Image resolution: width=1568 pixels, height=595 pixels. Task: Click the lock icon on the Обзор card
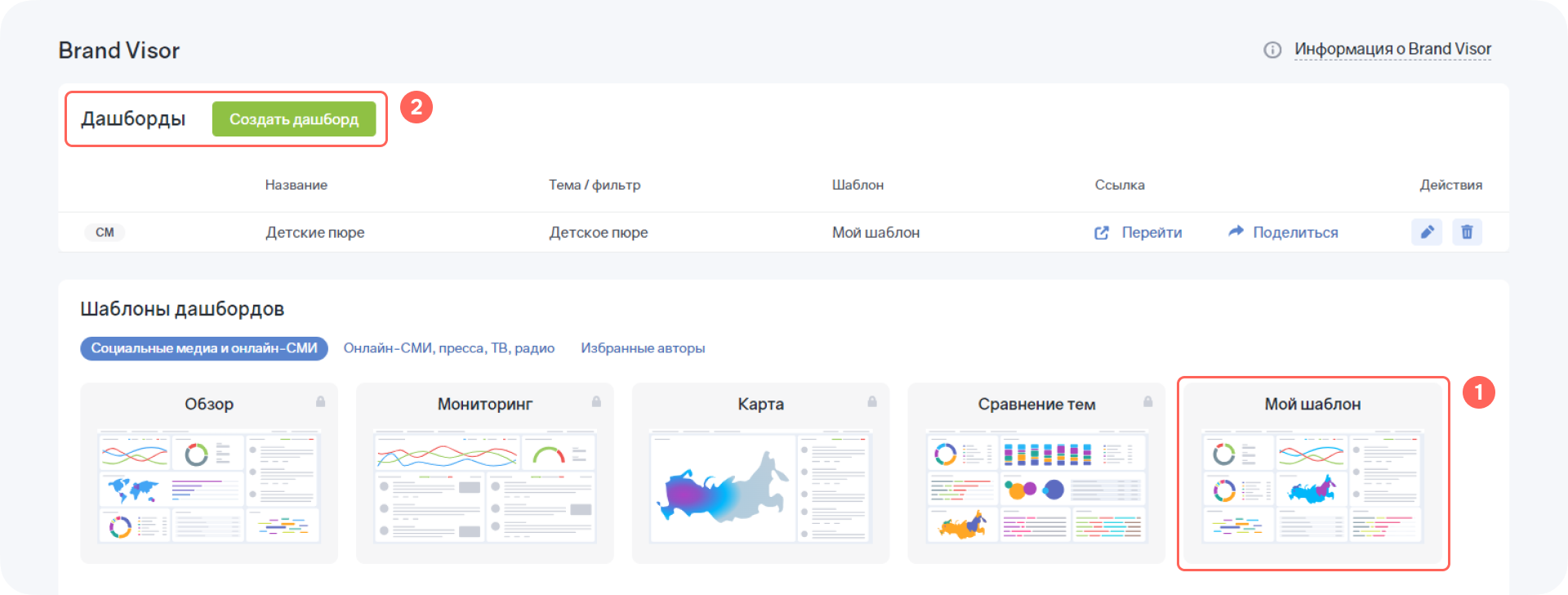320,402
